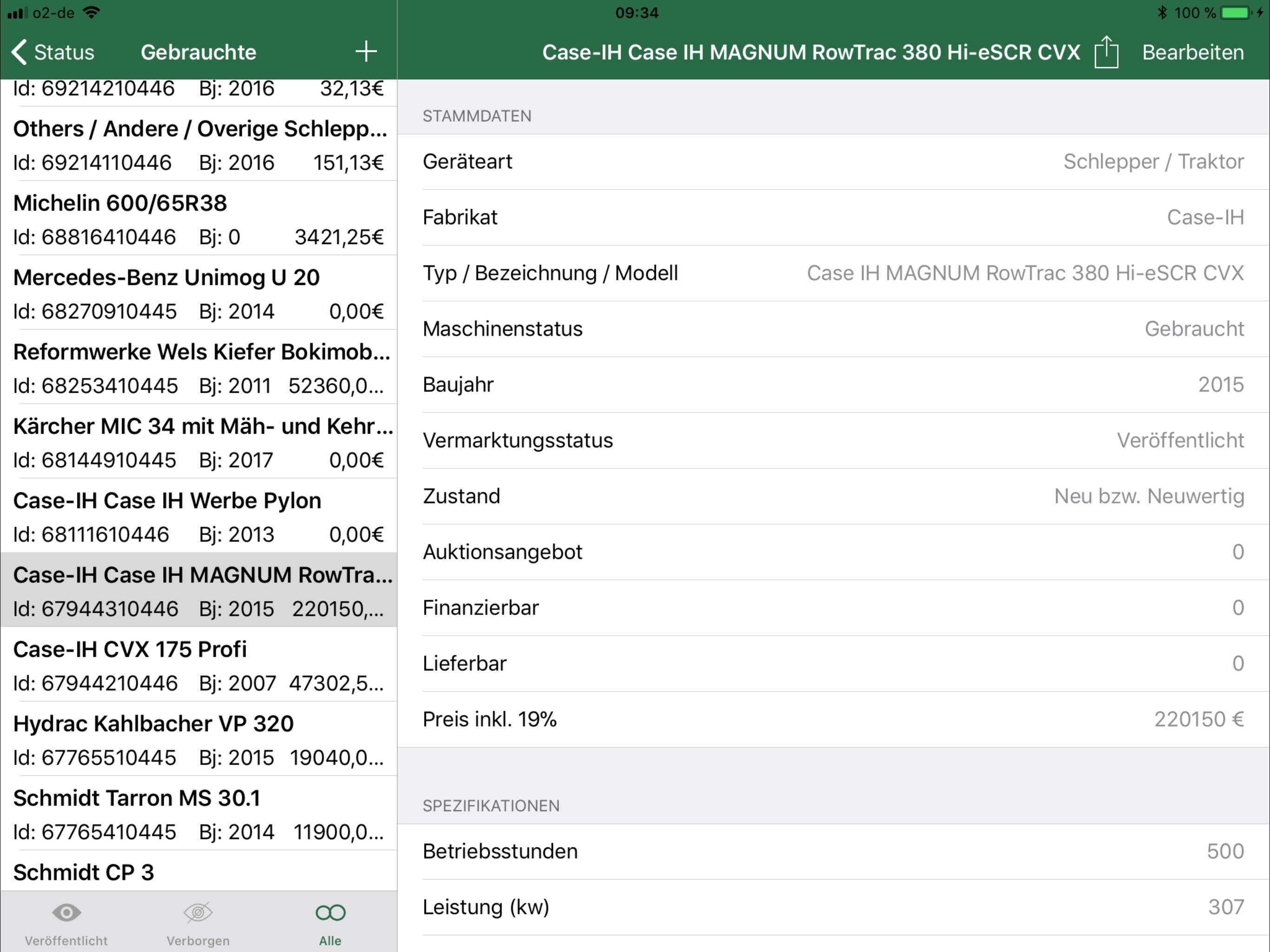1270x952 pixels.
Task: Tap the Auktionsangebot row
Action: point(833,552)
